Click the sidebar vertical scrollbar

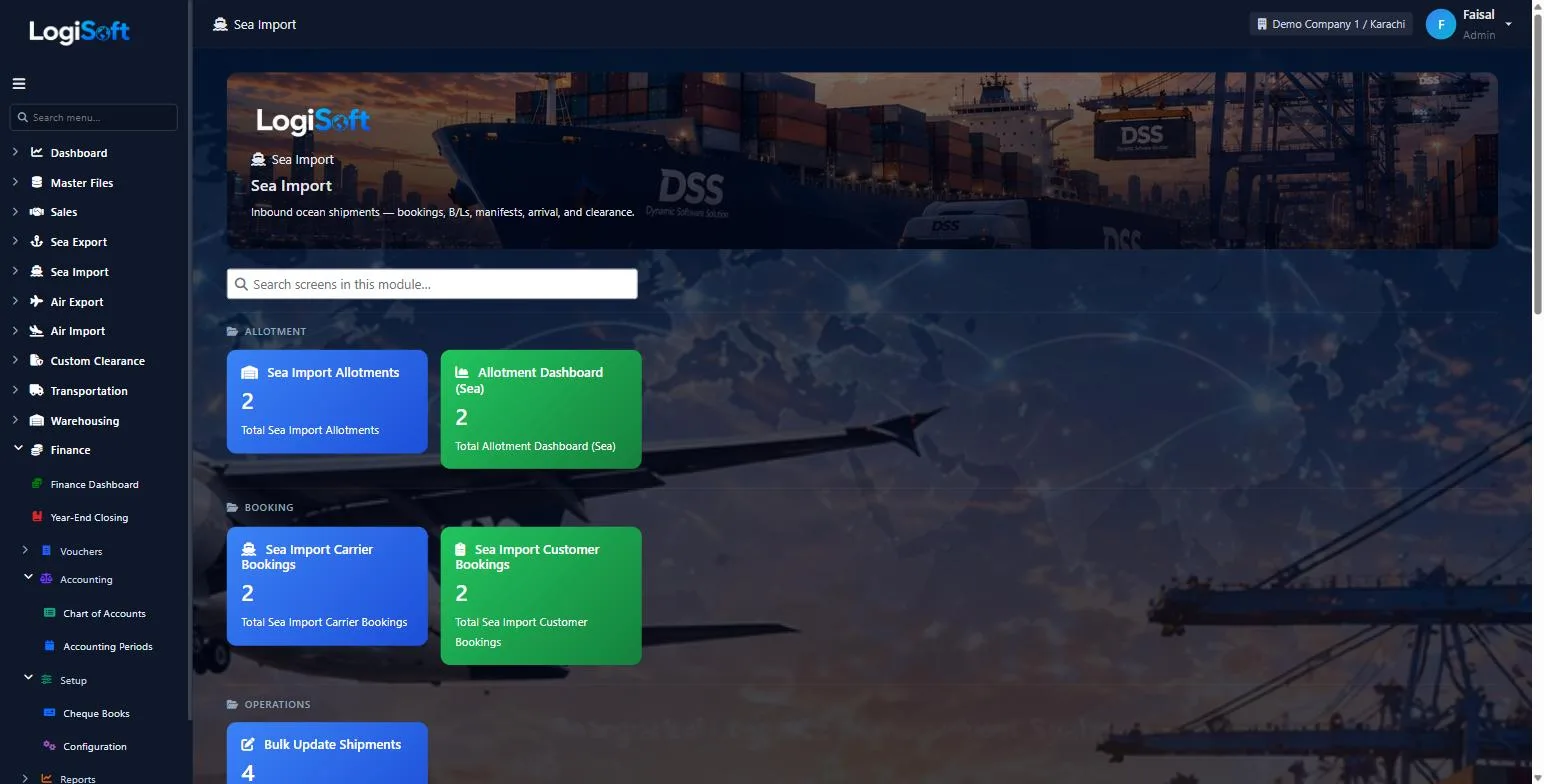pyautogui.click(x=190, y=360)
